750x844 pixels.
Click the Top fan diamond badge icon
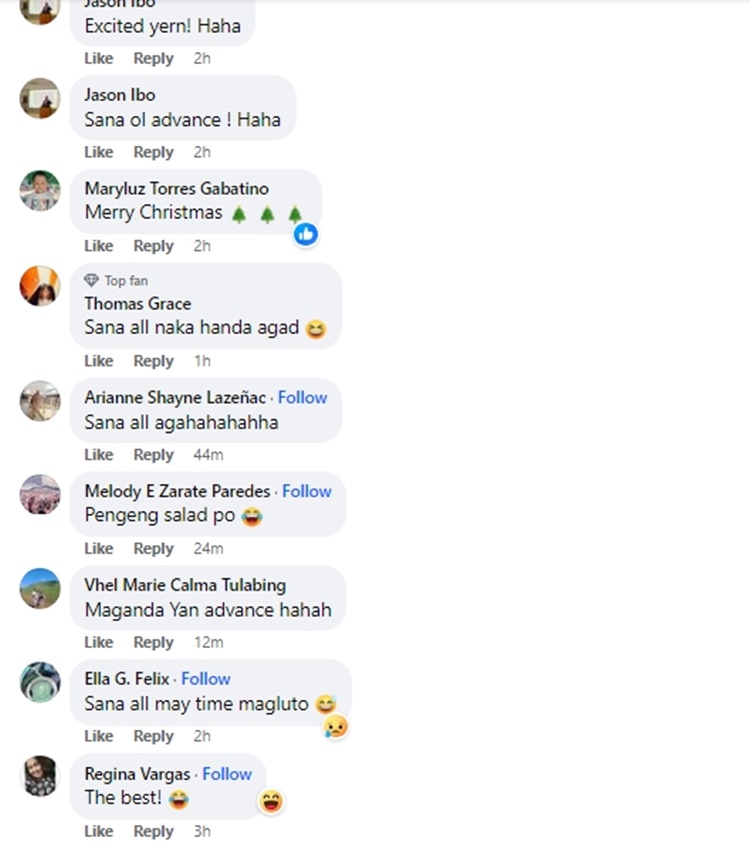click(x=92, y=280)
